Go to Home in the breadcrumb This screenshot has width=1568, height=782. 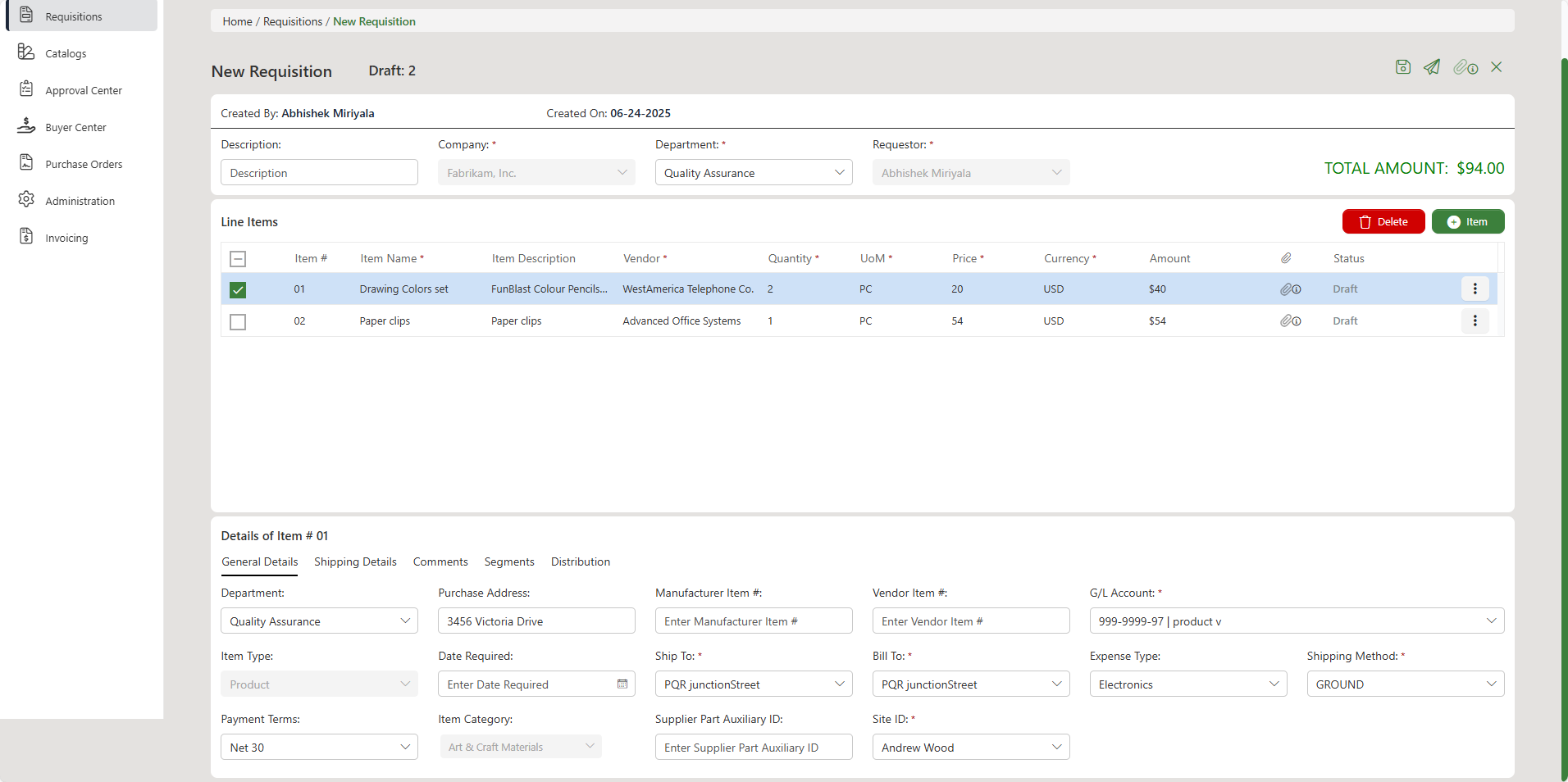[x=237, y=21]
